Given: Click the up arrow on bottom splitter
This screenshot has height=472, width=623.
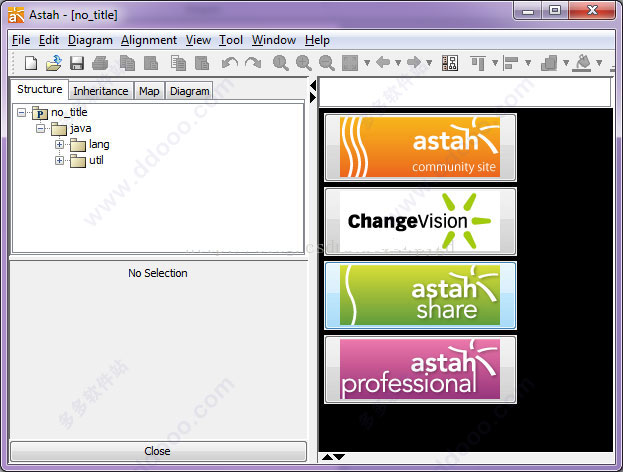Looking at the screenshot, I should click(327, 457).
